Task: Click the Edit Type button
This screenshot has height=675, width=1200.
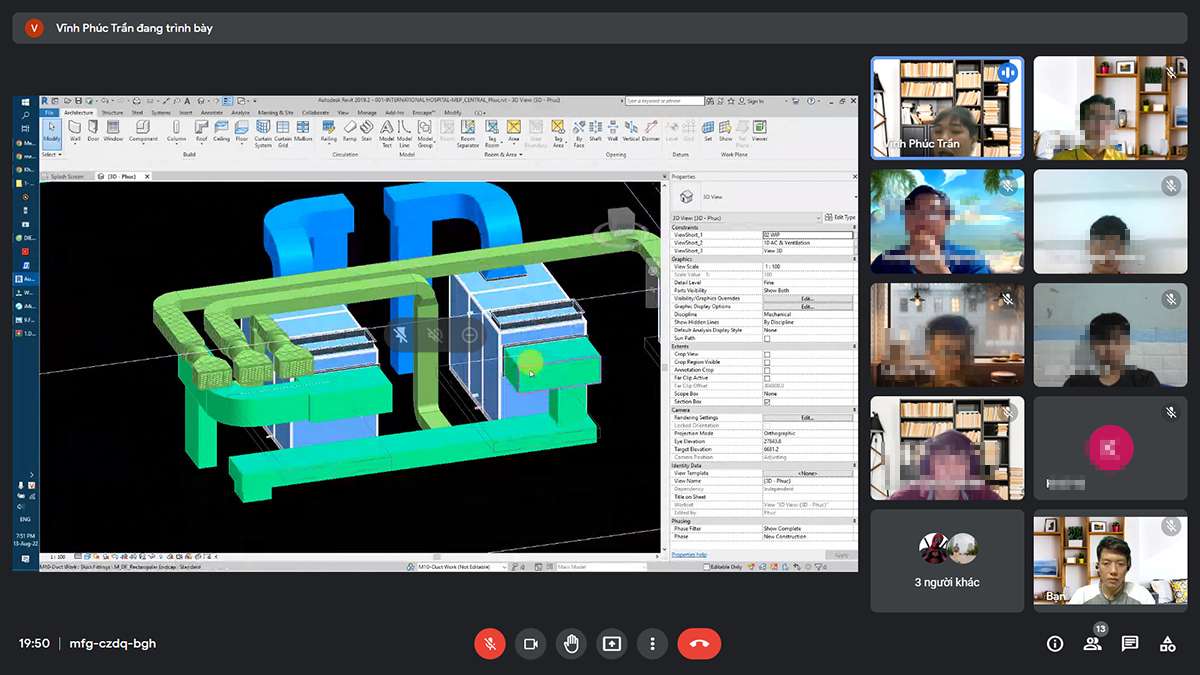Action: tap(840, 217)
